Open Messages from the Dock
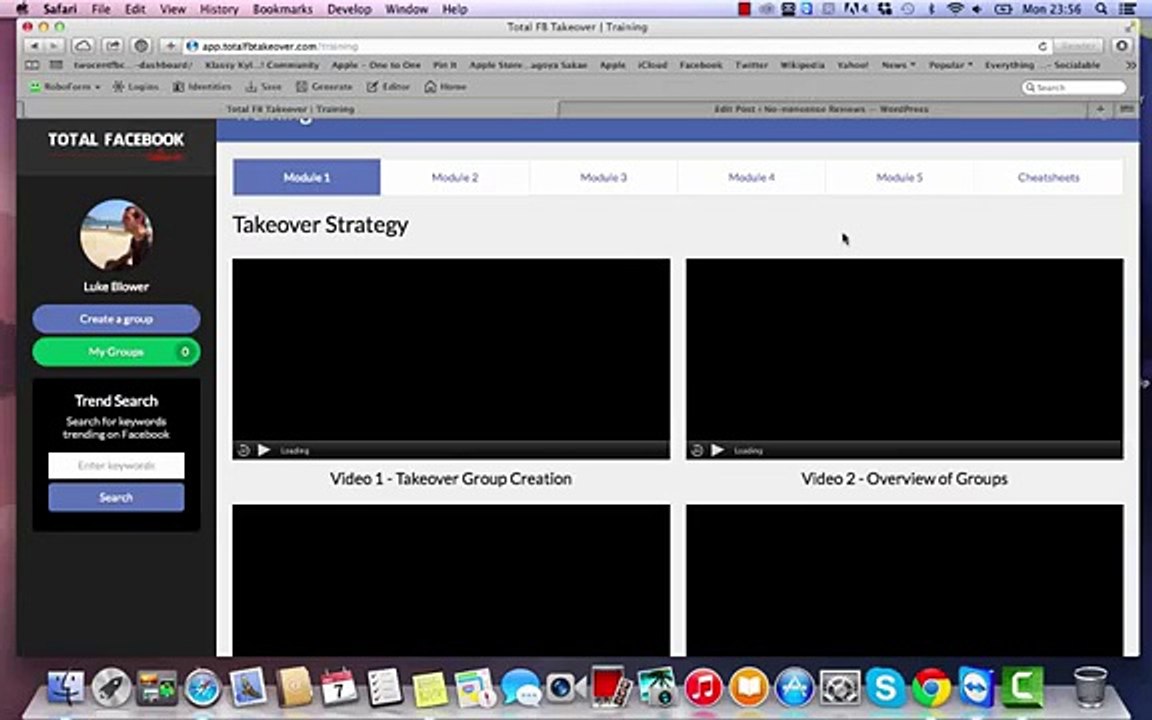Screen dimensions: 1152x720 (x=520, y=688)
